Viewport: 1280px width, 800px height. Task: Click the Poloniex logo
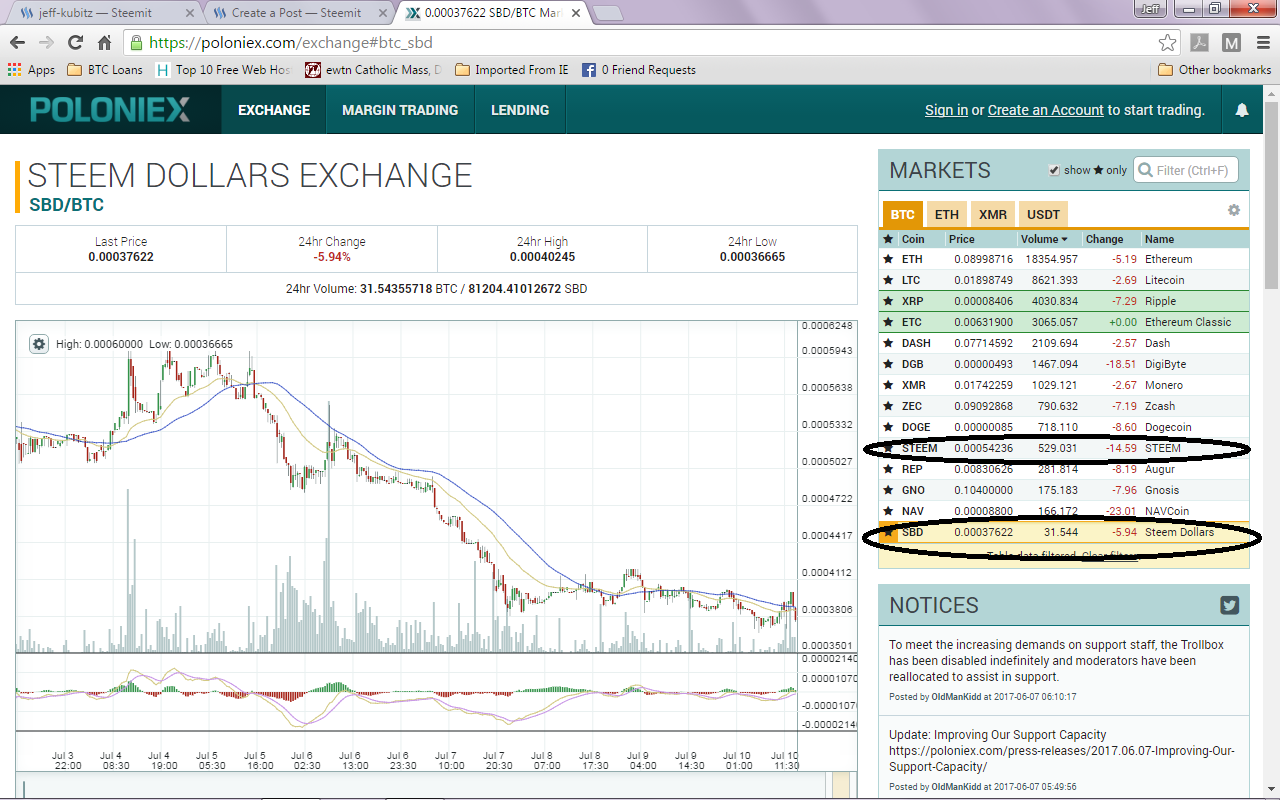tap(110, 110)
